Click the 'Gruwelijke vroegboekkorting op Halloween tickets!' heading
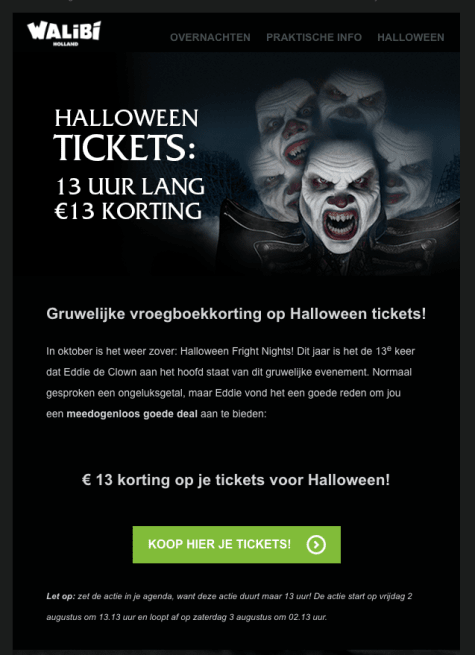The image size is (475, 655). coord(236,314)
